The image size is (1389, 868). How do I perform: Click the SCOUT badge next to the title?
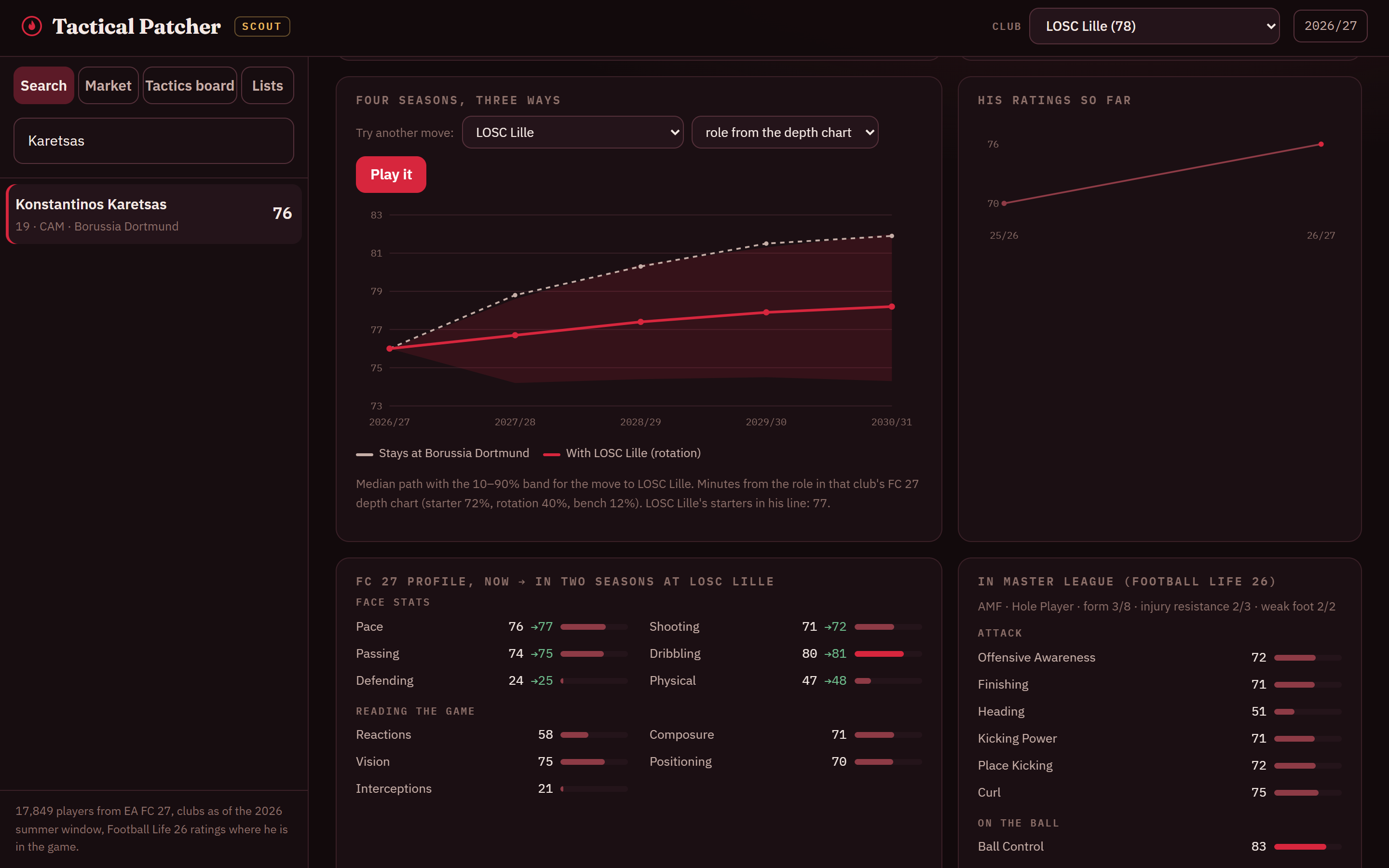click(262, 27)
